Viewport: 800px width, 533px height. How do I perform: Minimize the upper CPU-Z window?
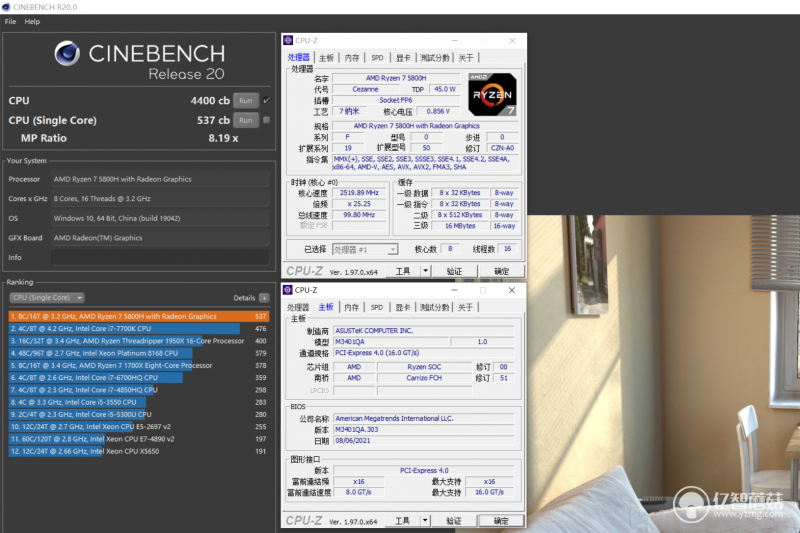coord(455,40)
